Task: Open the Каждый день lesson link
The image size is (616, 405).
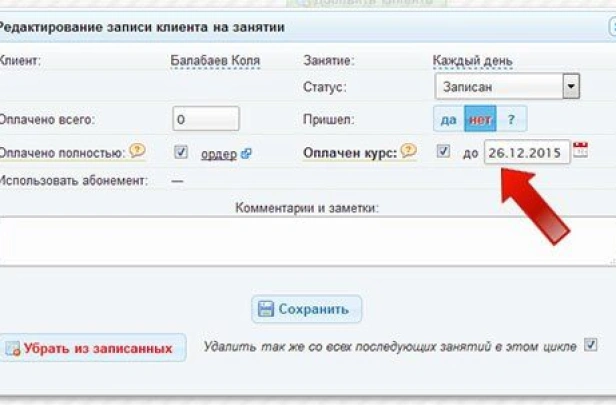Action: tap(472, 61)
